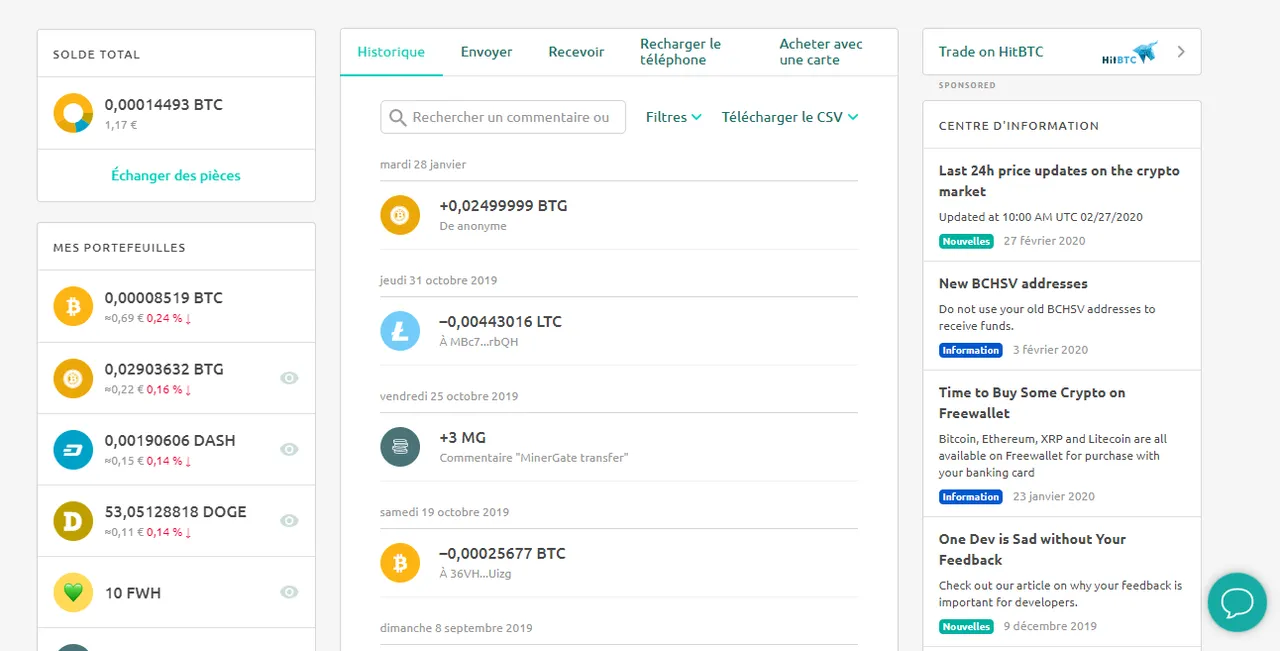Click the DASH wallet coin icon
The height and width of the screenshot is (651, 1280).
(x=73, y=450)
